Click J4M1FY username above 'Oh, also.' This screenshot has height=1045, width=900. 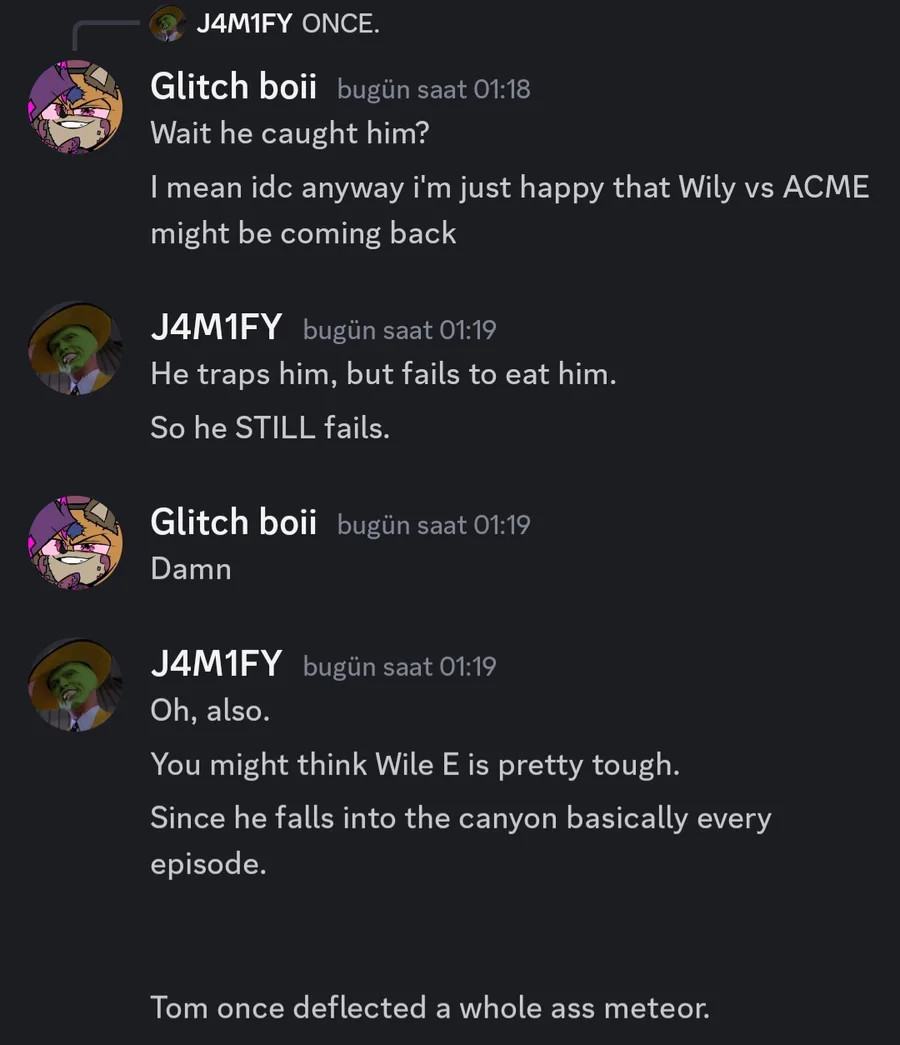pos(216,664)
